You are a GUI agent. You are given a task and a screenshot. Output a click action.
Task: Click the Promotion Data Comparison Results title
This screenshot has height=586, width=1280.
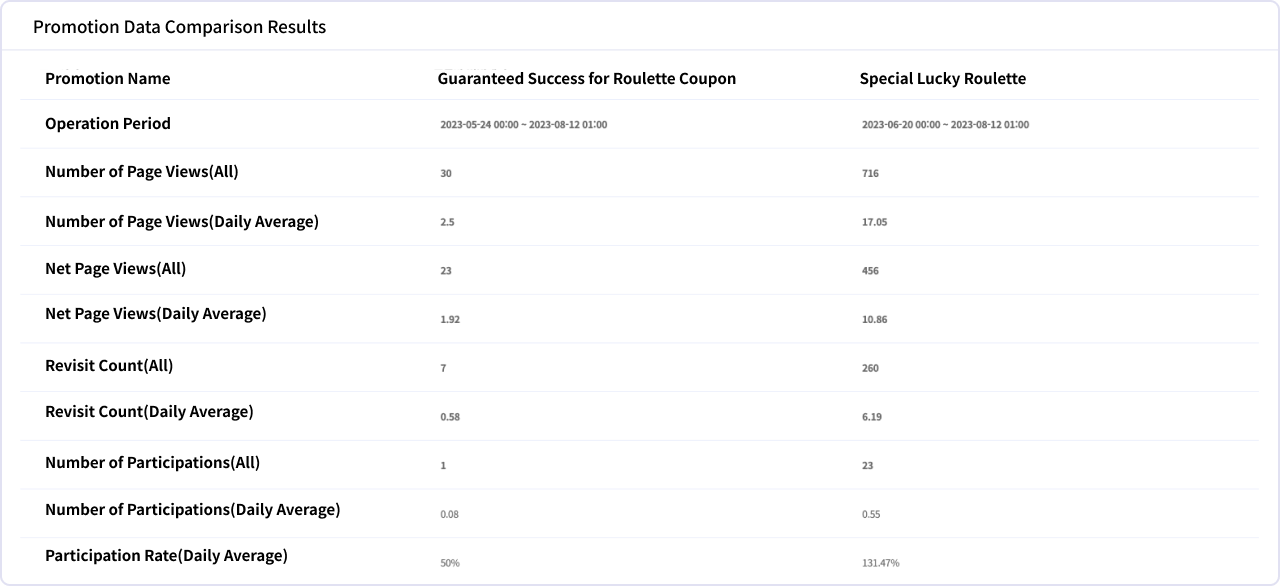180,27
